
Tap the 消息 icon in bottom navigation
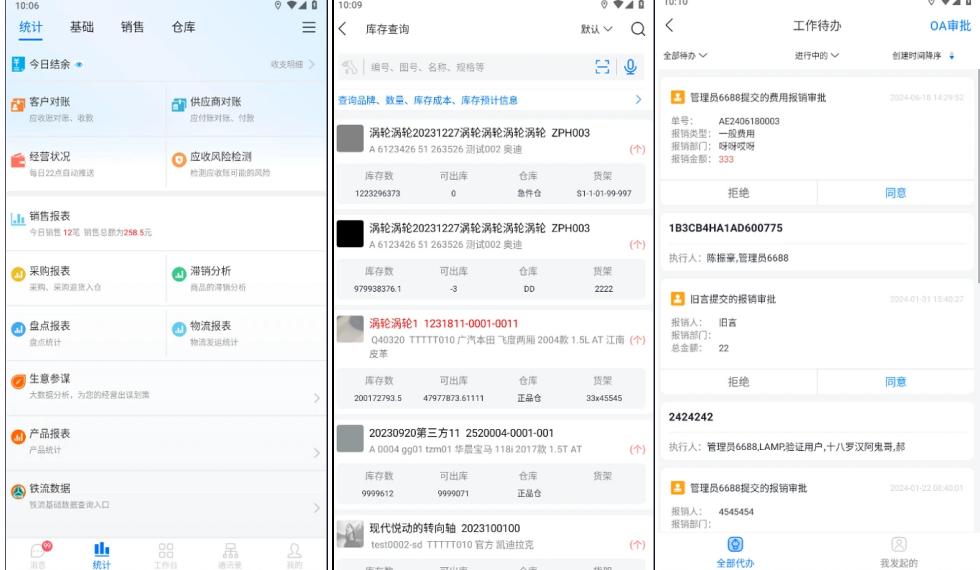[39, 553]
